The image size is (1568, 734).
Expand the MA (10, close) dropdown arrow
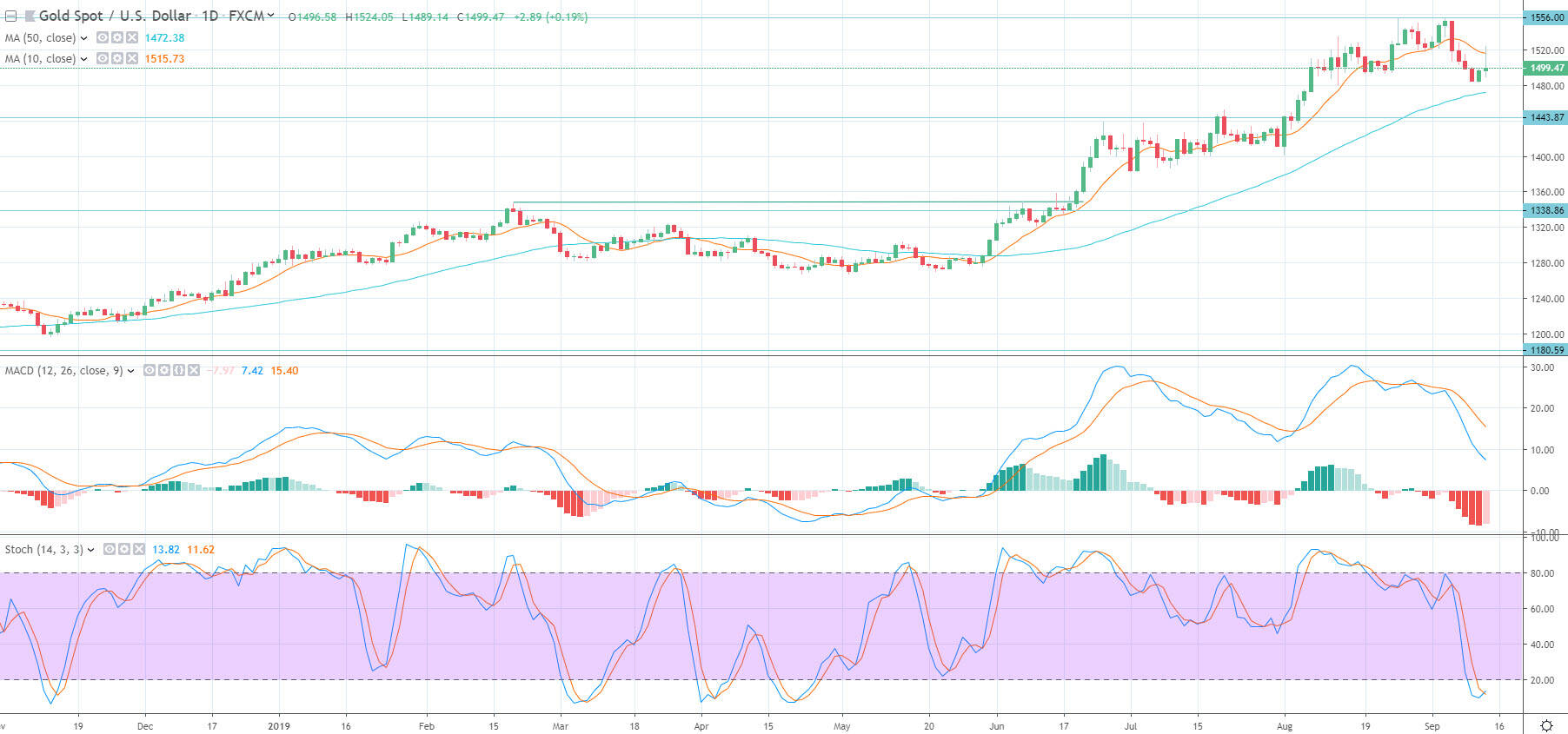coord(84,59)
